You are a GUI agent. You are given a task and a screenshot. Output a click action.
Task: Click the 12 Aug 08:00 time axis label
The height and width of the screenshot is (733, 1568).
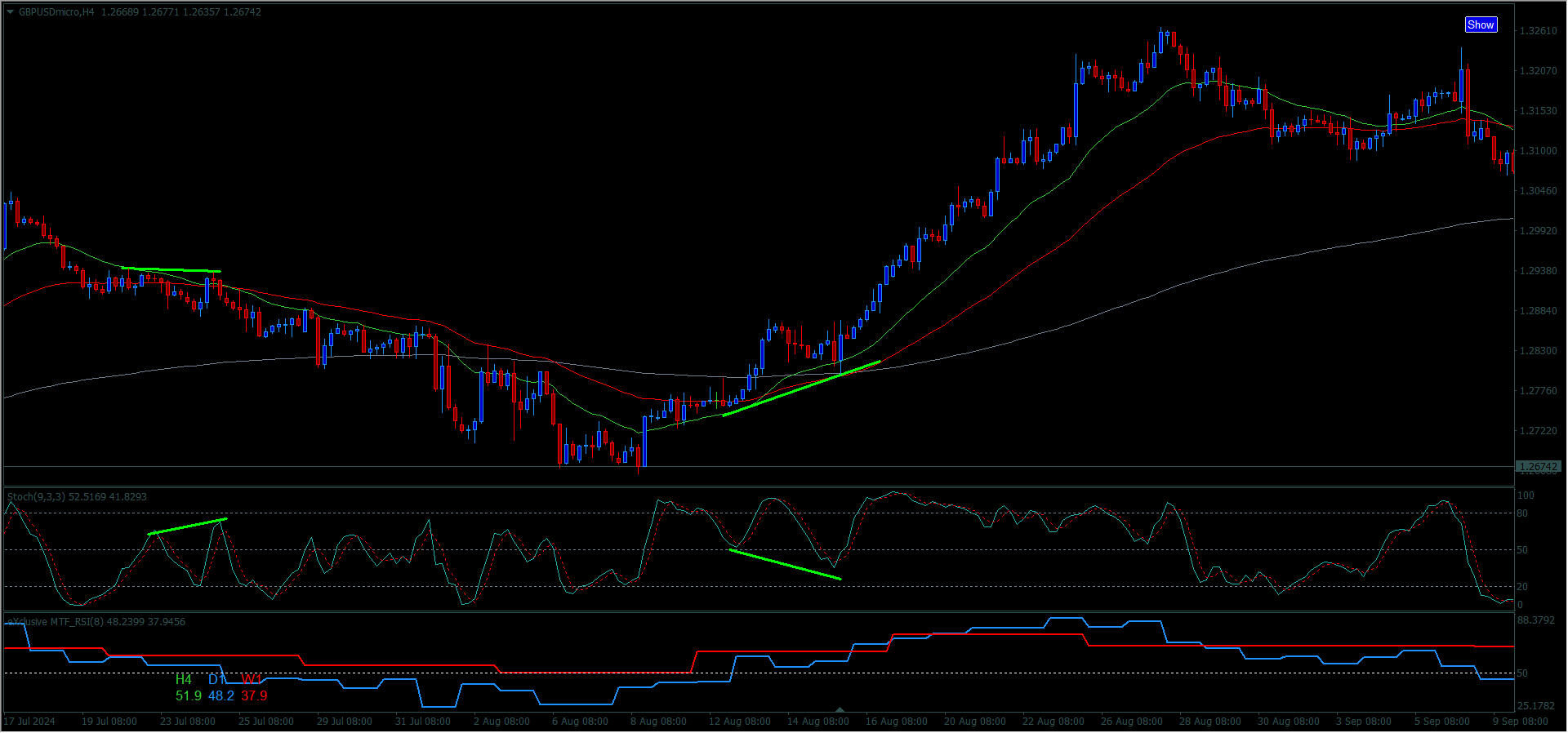[x=739, y=722]
